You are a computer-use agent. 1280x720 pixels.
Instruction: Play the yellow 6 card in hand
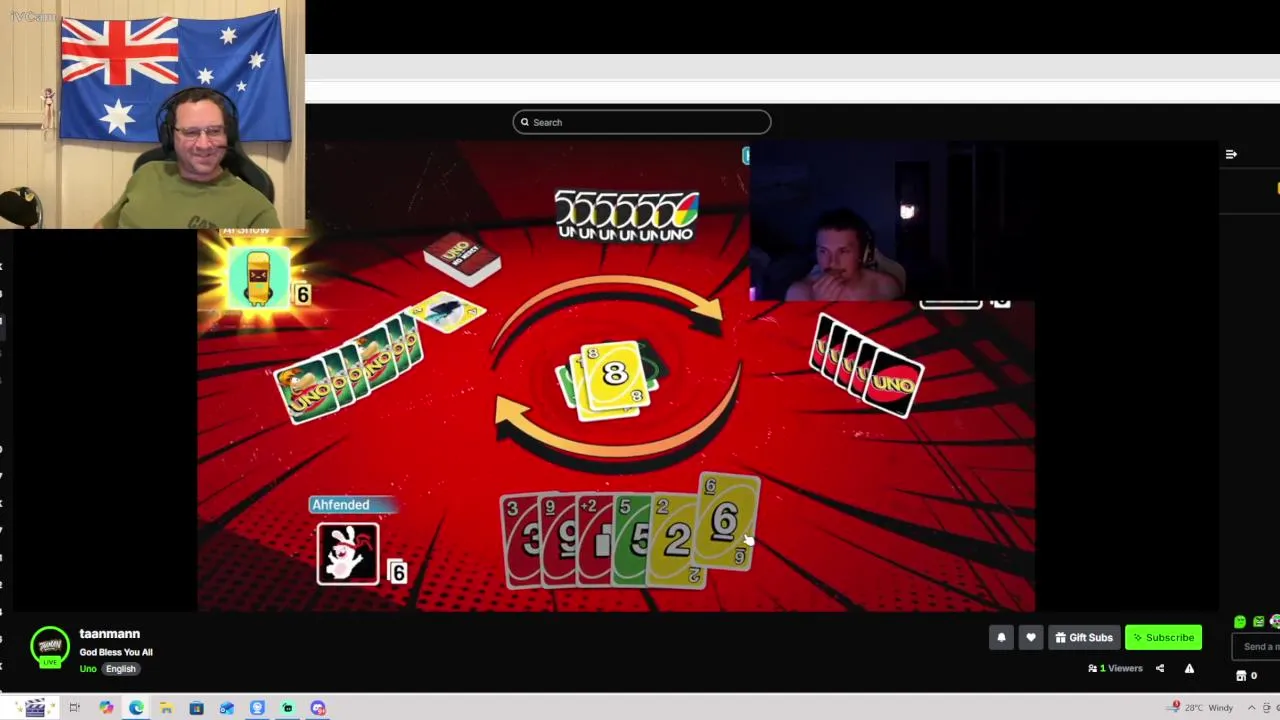727,524
